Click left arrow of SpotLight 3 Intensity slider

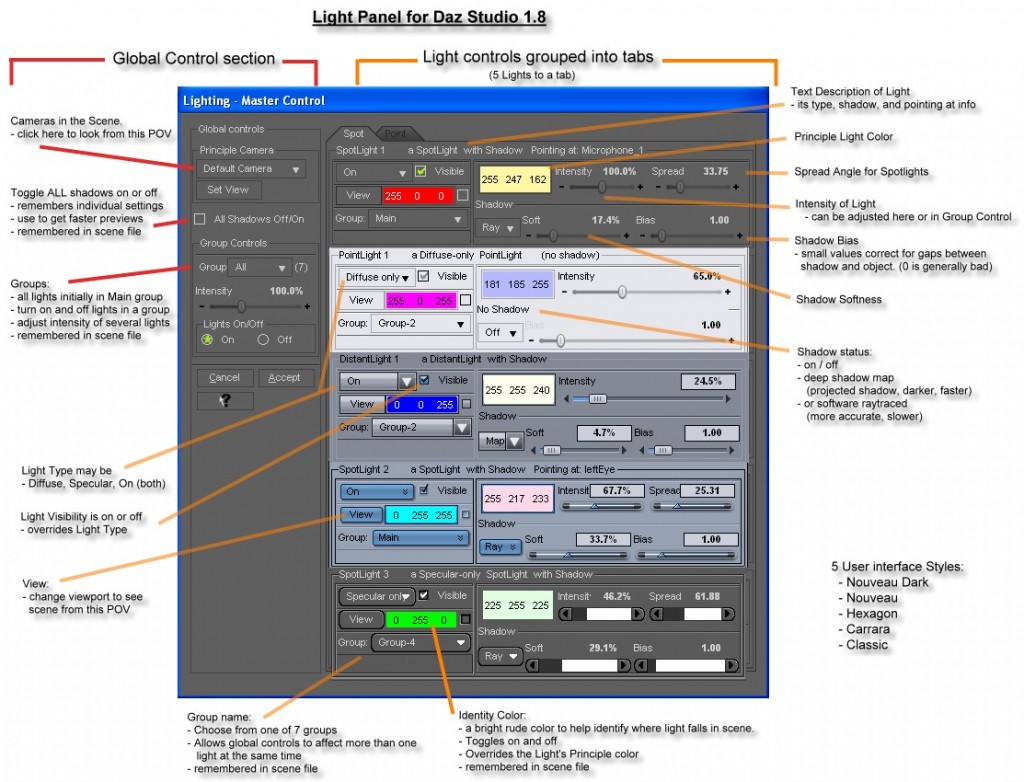click(x=566, y=614)
